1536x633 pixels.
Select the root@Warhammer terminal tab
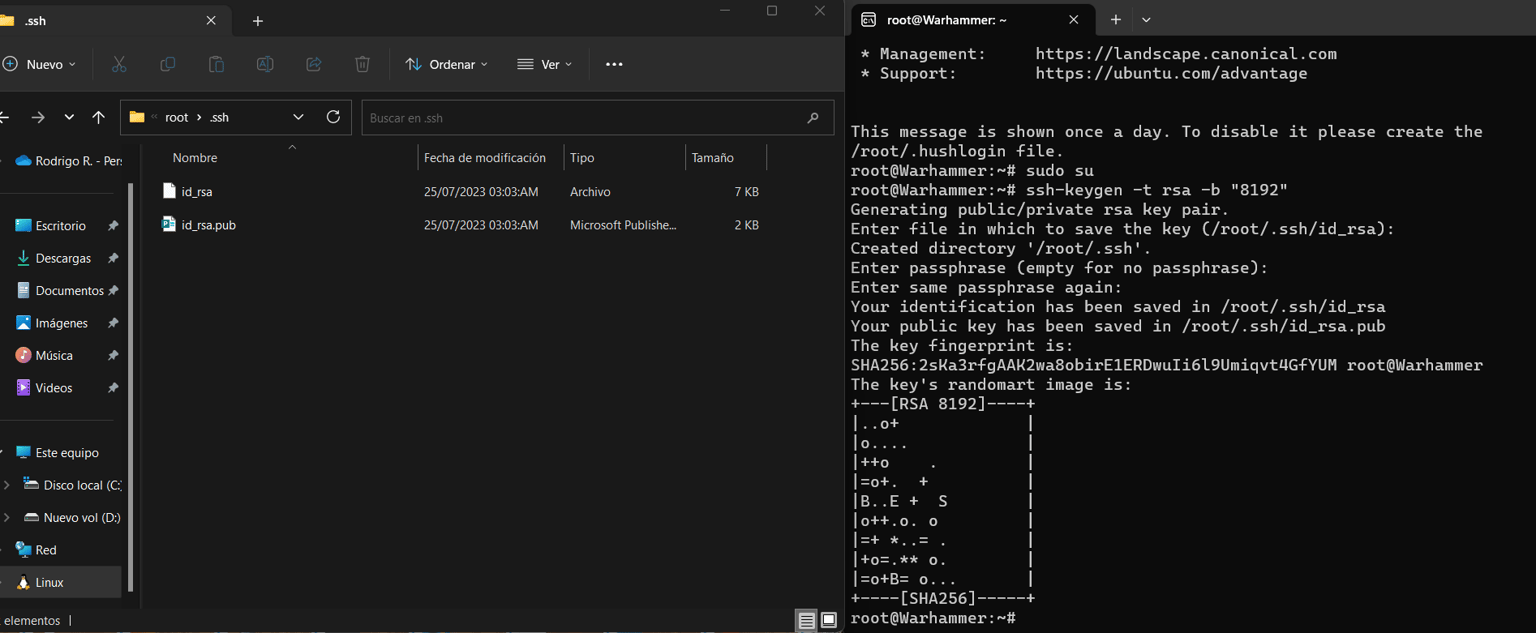(x=970, y=20)
